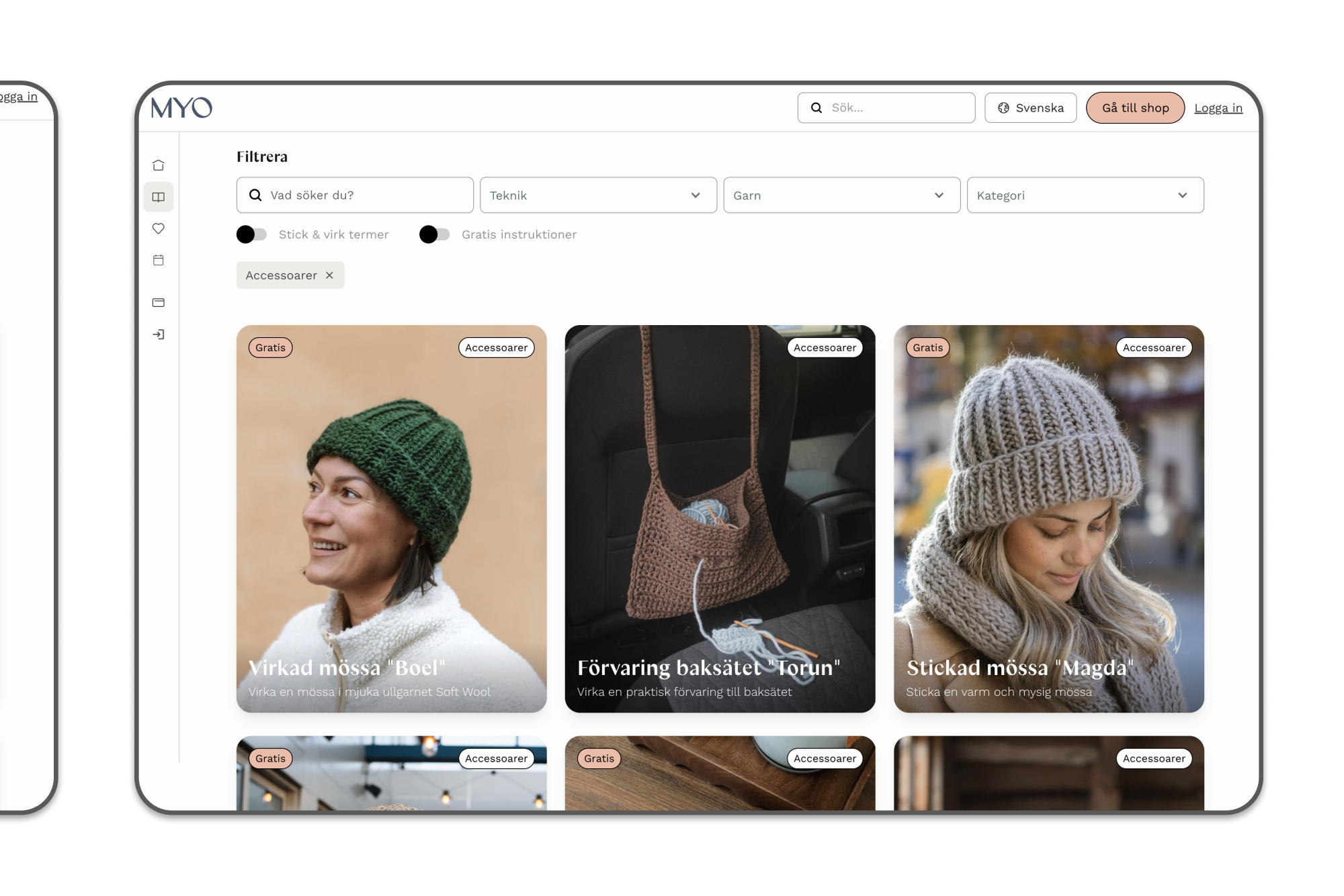
Task: Click the sign-in arrow icon in sidebar
Action: coord(159,334)
